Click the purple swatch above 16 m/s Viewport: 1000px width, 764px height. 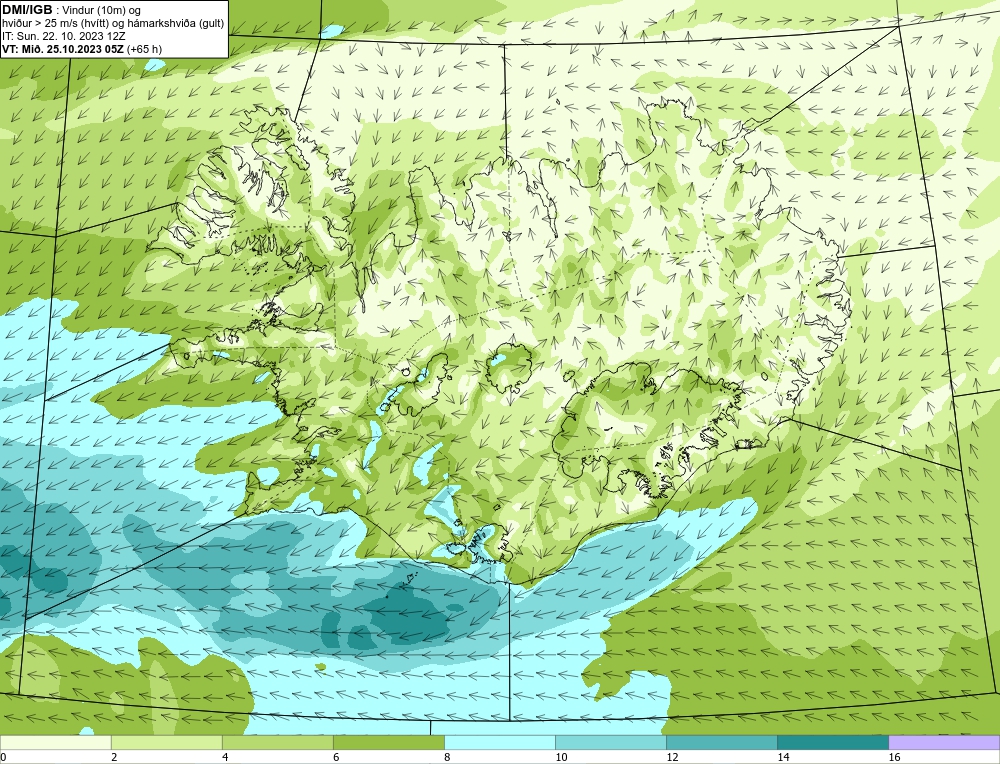[x=944, y=742]
